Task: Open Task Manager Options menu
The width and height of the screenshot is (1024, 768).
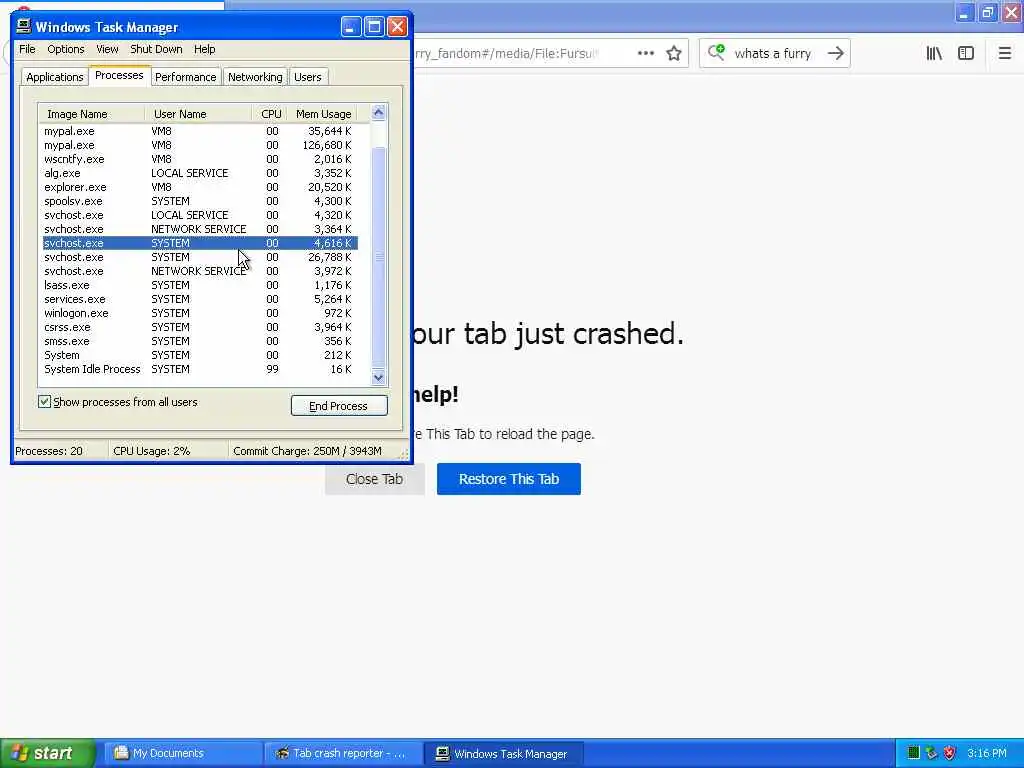Action: pos(65,49)
